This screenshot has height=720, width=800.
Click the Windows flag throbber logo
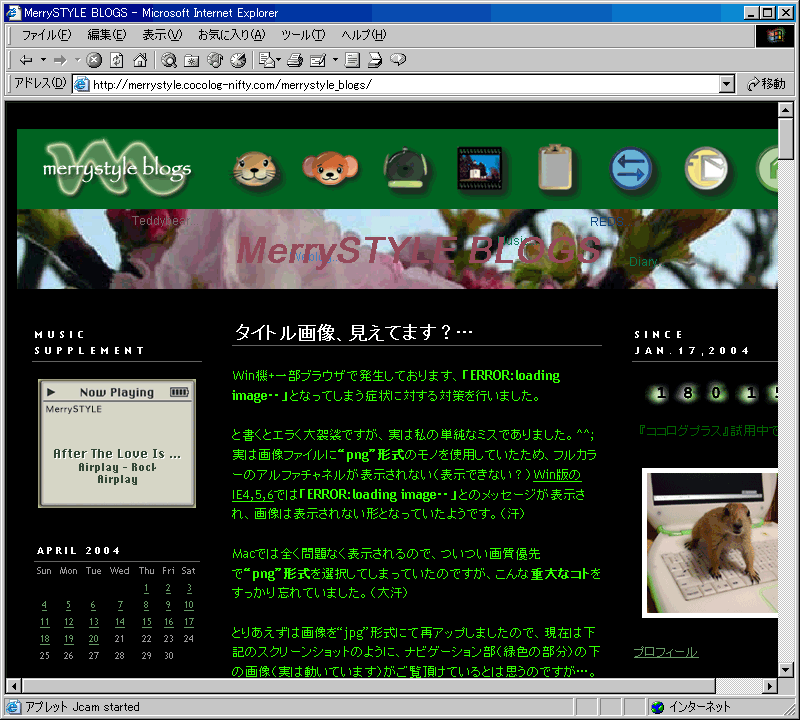[775, 35]
